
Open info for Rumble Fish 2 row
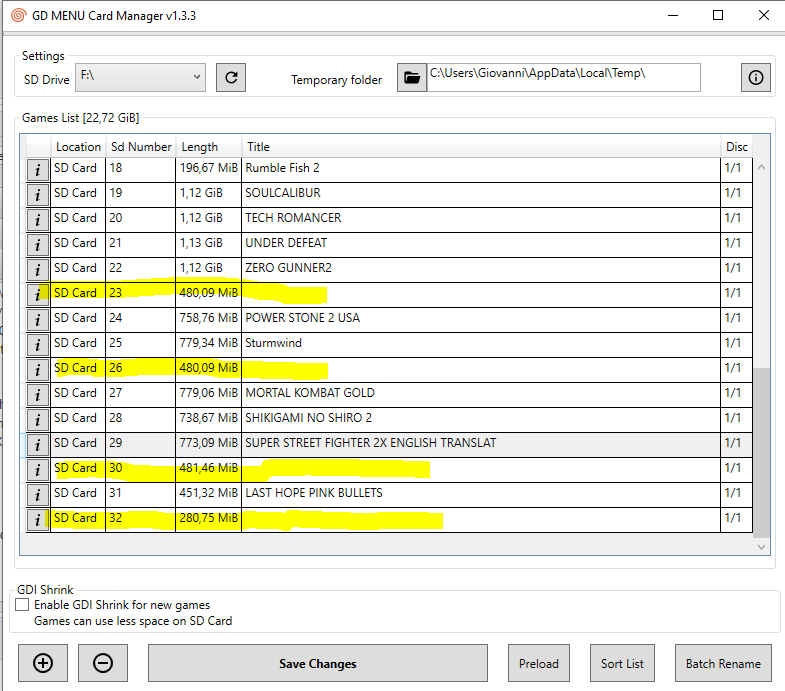[38, 170]
